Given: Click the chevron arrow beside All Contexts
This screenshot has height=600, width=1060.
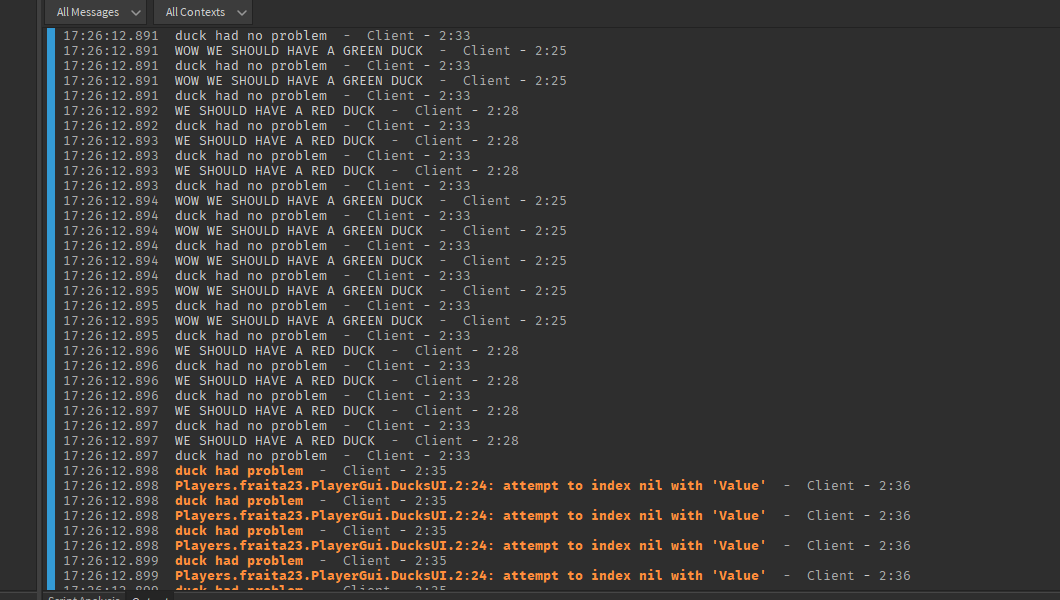Looking at the screenshot, I should coord(243,13).
